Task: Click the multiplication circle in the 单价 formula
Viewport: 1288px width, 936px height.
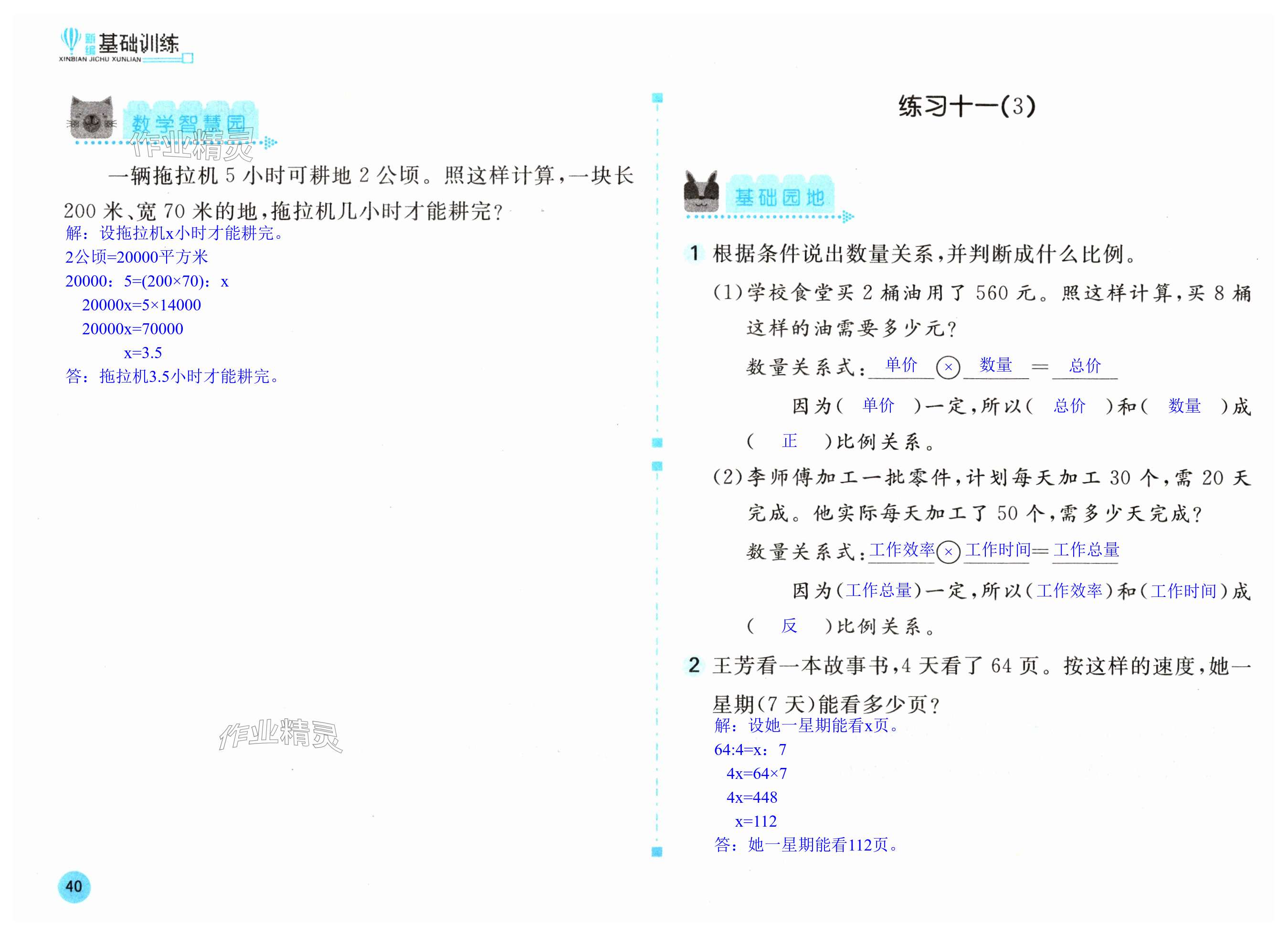Action: [948, 367]
